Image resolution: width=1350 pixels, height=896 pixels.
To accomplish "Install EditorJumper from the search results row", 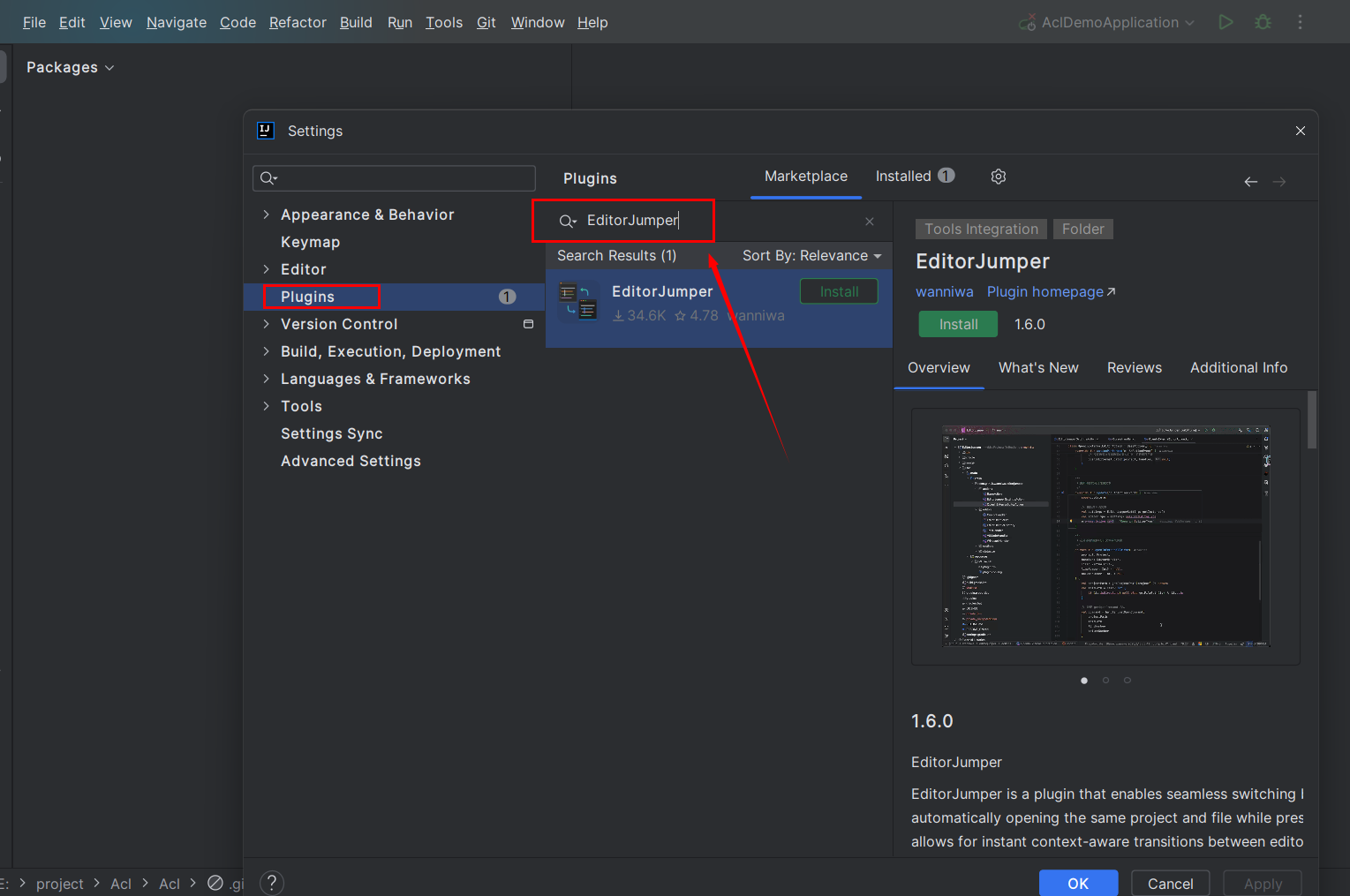I will [839, 291].
